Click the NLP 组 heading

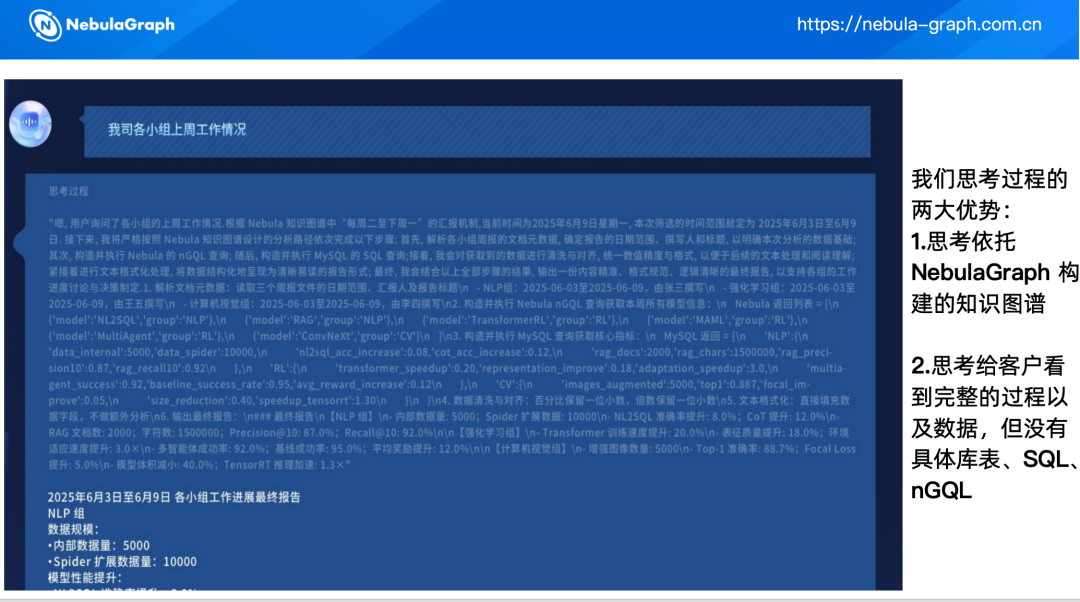pyautogui.click(x=66, y=513)
